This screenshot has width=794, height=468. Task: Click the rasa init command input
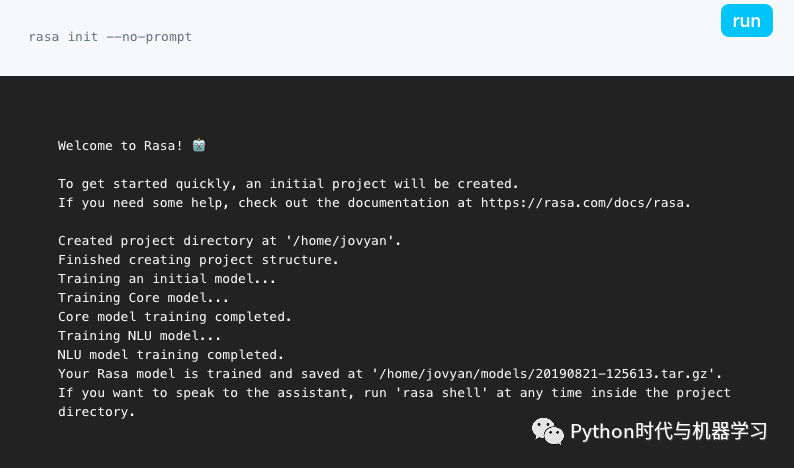click(x=110, y=37)
